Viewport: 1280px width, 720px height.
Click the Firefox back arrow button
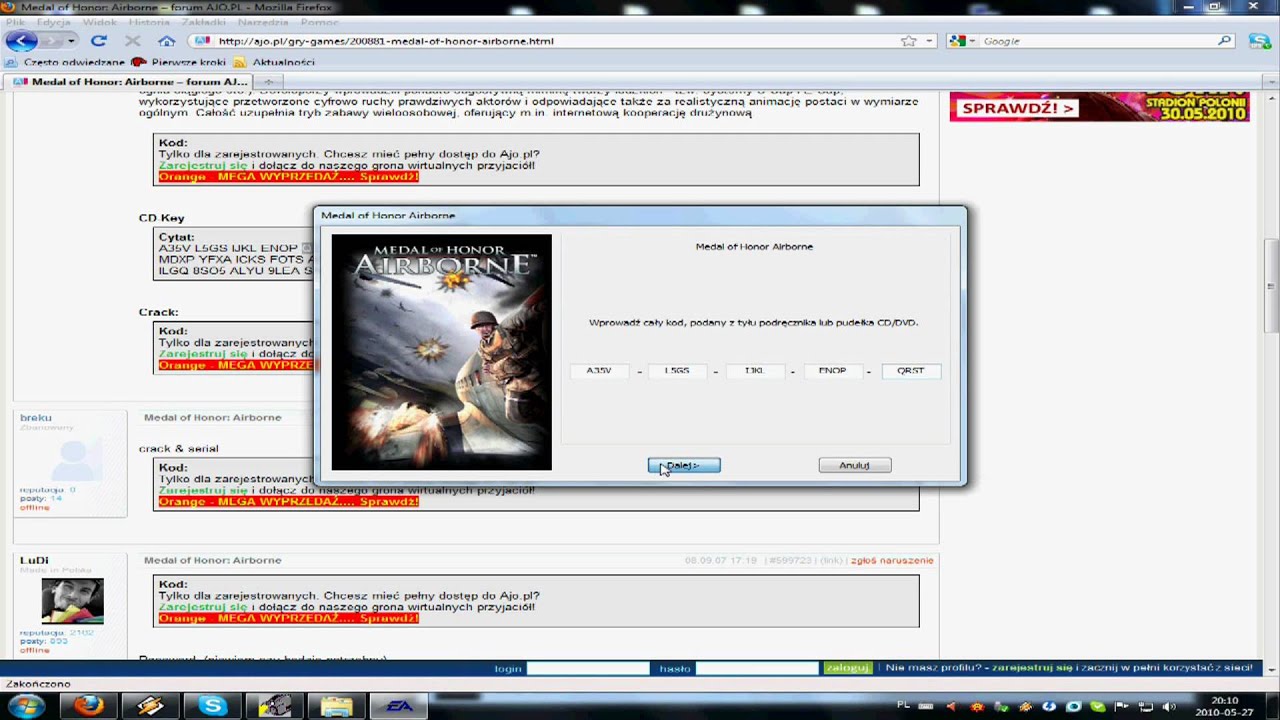click(x=21, y=41)
